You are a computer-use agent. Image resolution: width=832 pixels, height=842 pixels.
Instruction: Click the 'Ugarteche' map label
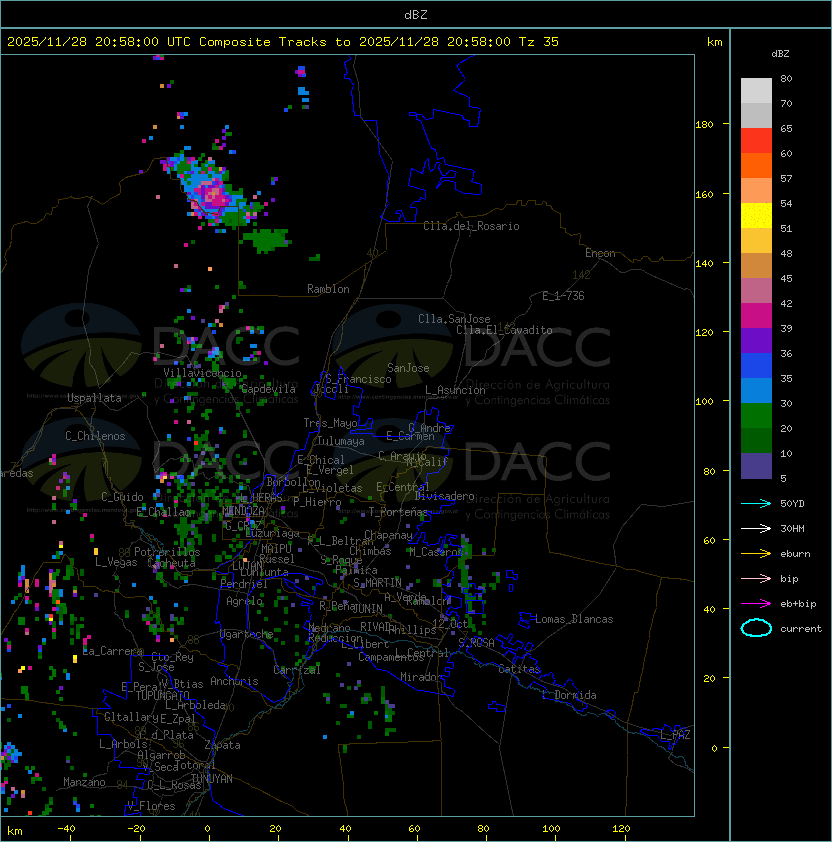click(x=246, y=634)
